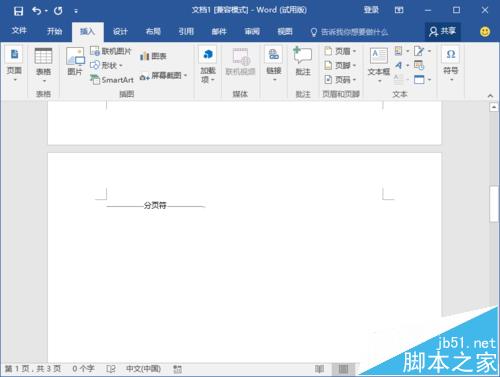
Task: Click the 联机视频 (Online Video) button
Action: pyautogui.click(x=240, y=62)
